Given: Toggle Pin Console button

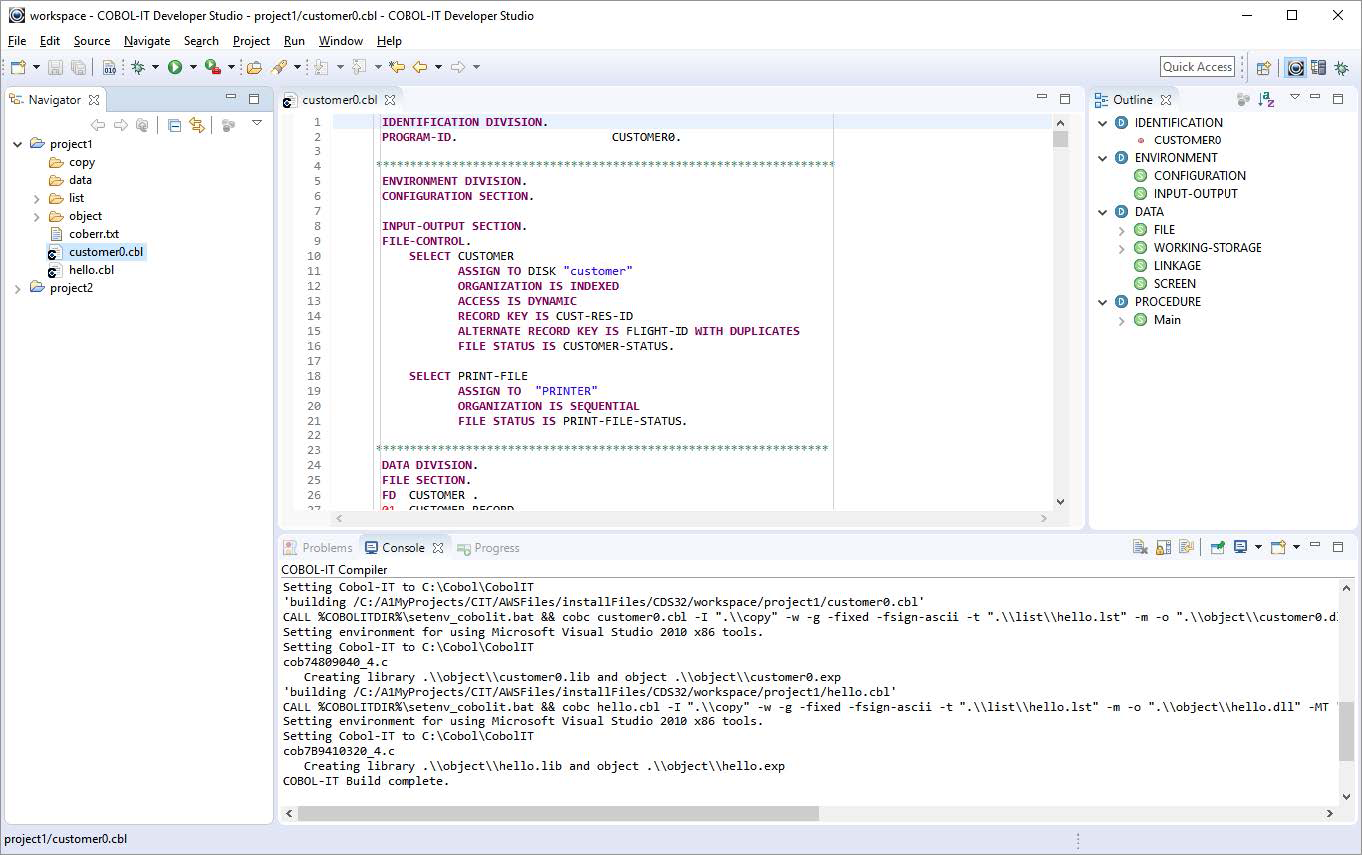Looking at the screenshot, I should [x=1217, y=547].
